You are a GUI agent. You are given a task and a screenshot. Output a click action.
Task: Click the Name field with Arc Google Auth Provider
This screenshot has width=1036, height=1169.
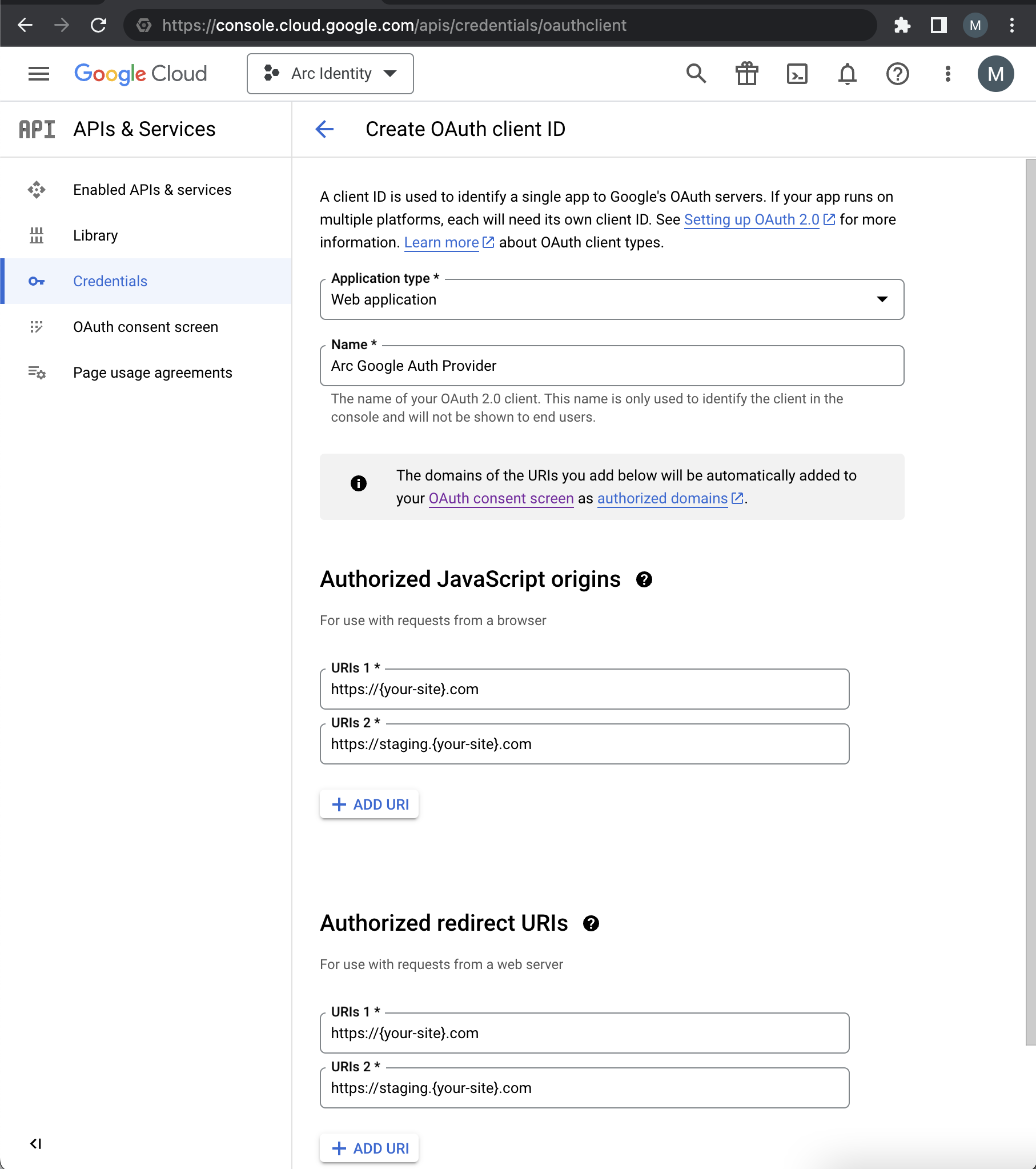click(612, 366)
